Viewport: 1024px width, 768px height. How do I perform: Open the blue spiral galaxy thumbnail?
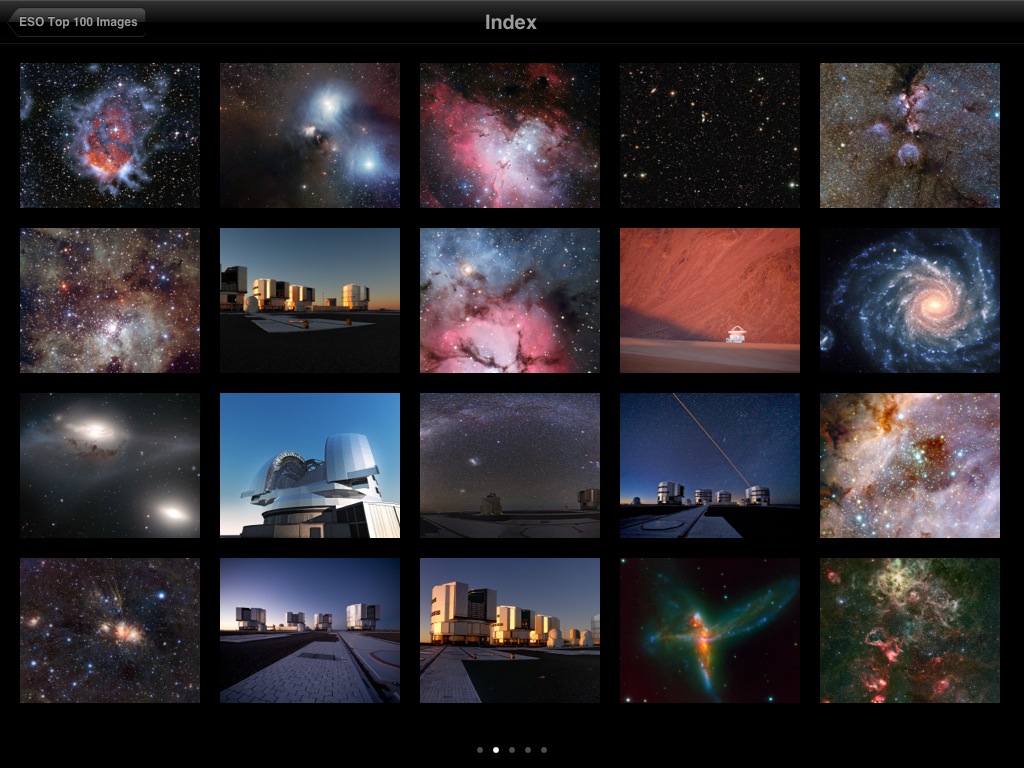pyautogui.click(x=909, y=300)
